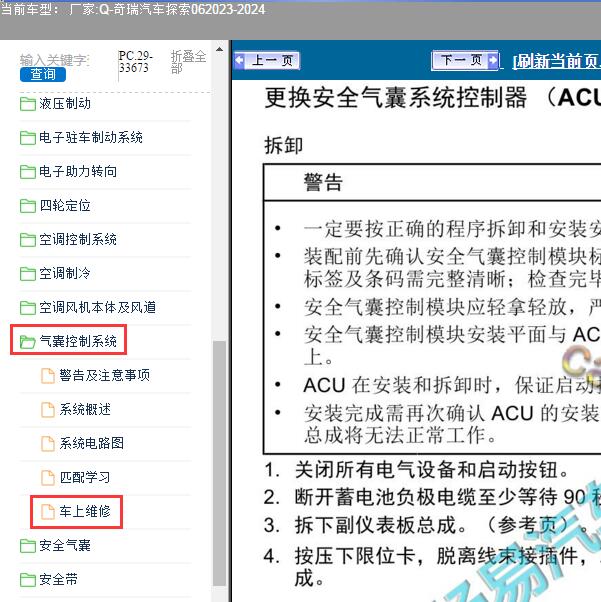Viewport: 601px width, 602px height.
Task: Open the 警告及注意事项 document
Action: tap(104, 375)
